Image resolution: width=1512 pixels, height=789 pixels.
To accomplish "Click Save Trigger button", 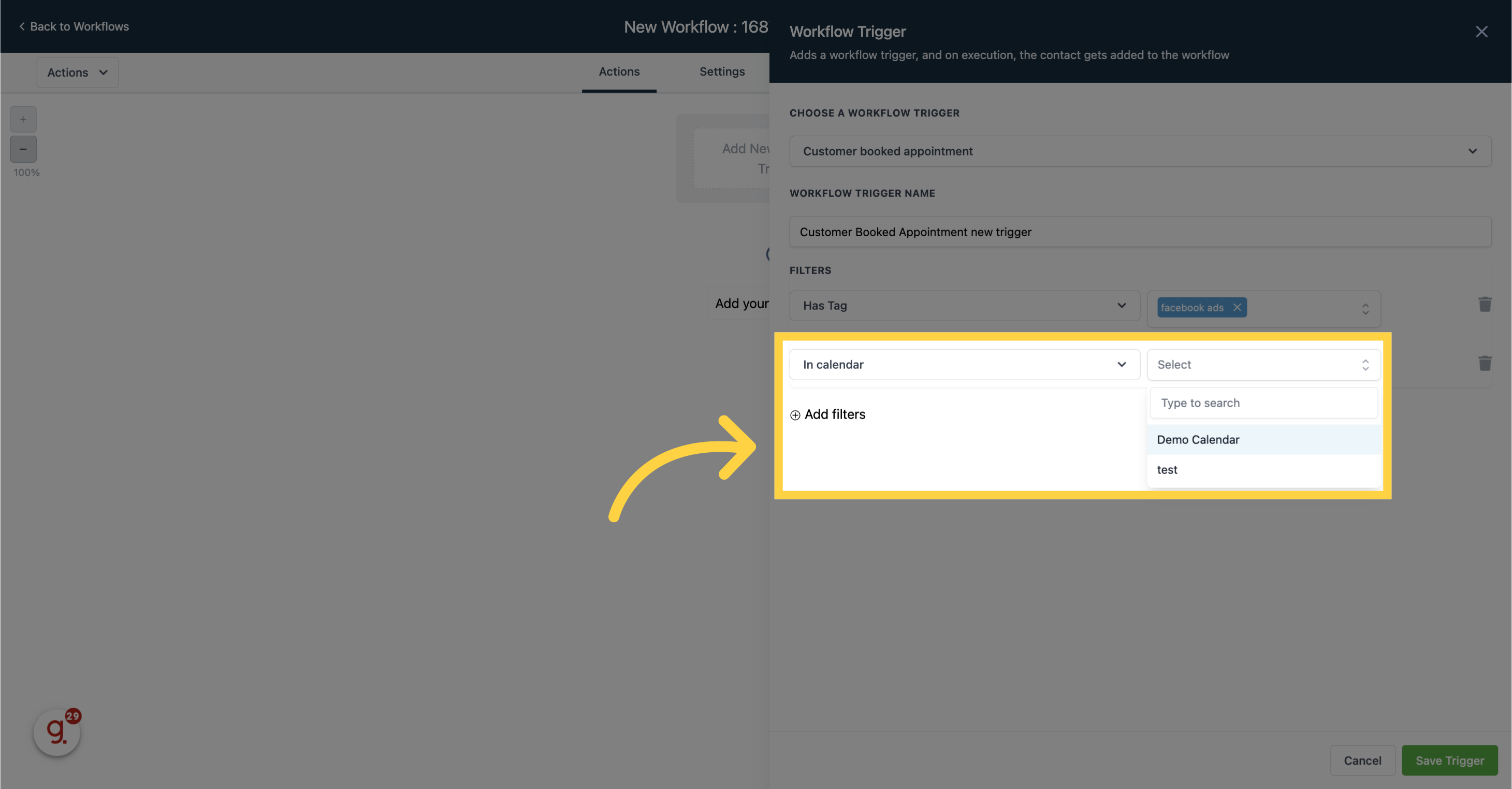I will coord(1449,760).
